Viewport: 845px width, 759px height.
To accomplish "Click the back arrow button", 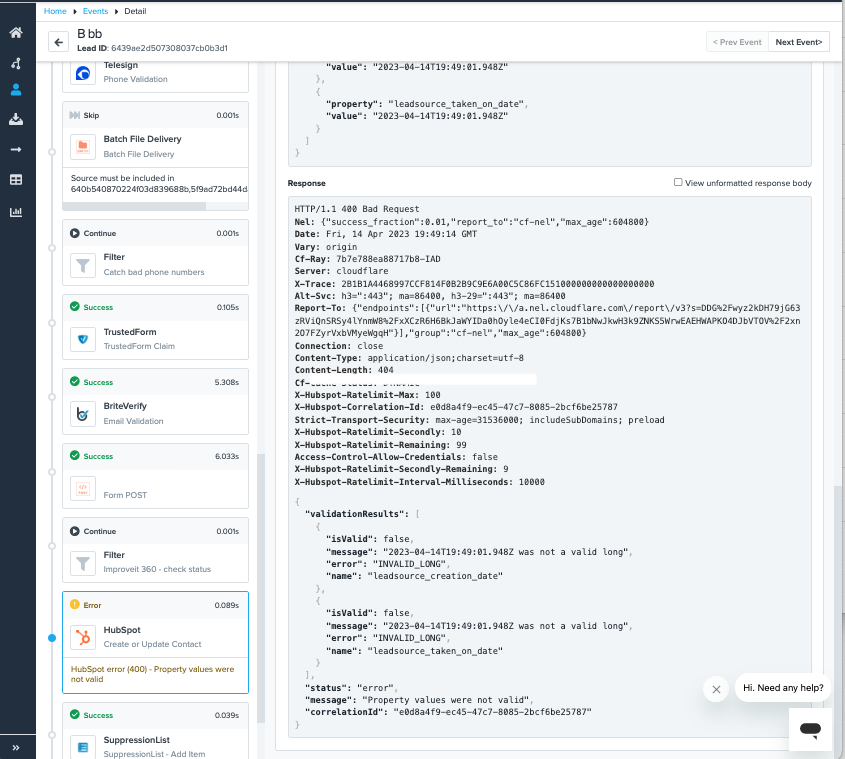I will click(58, 42).
